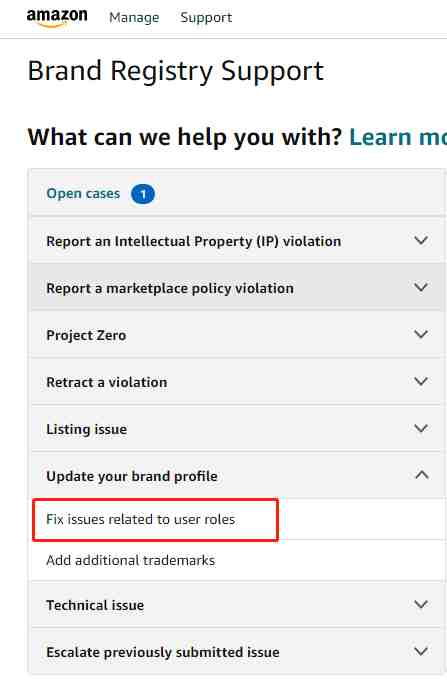Expand the Project Zero chevron
This screenshot has height=680, width=447.
pyautogui.click(x=421, y=334)
